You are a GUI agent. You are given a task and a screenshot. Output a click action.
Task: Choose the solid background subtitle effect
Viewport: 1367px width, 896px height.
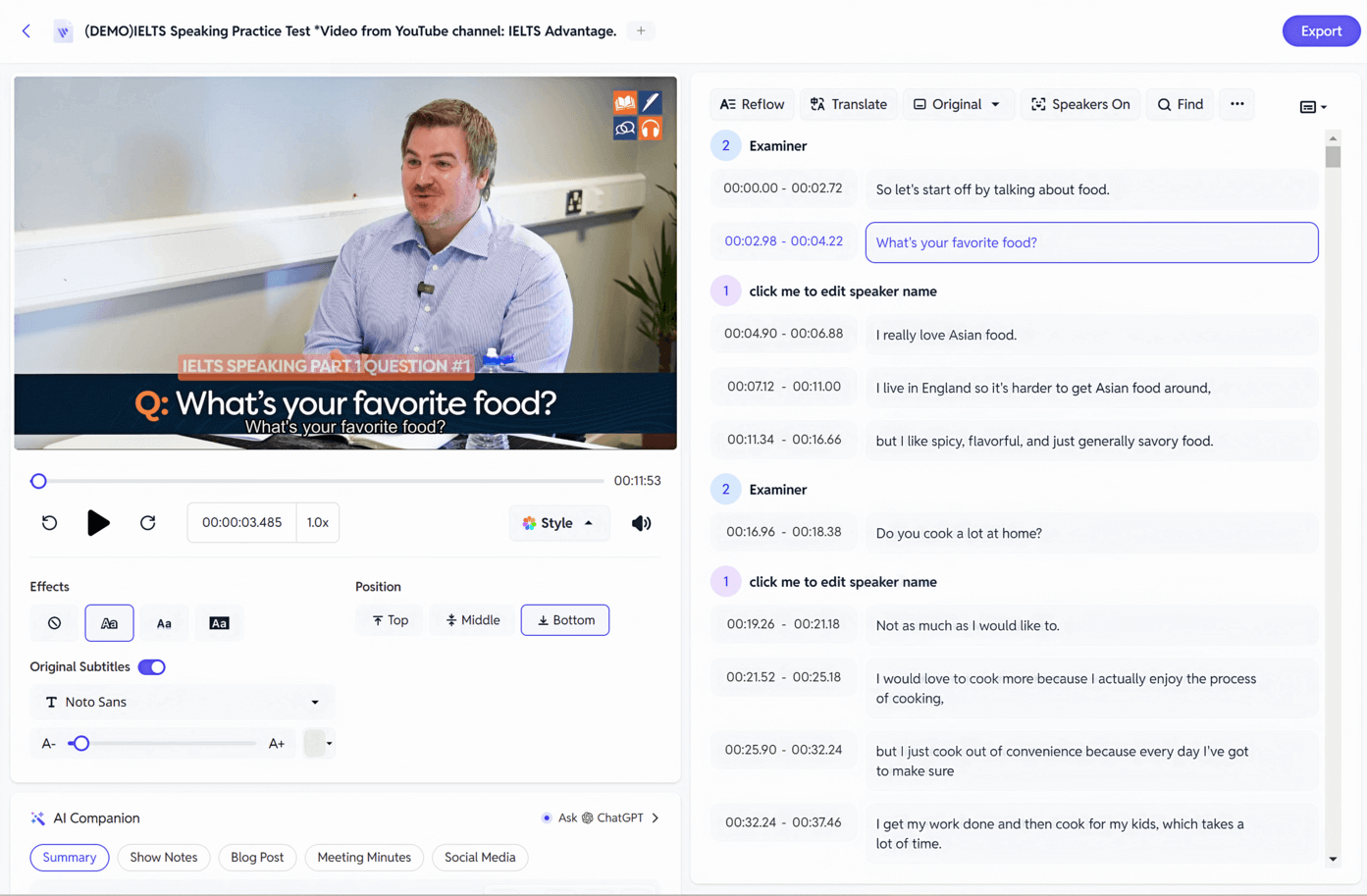pyautogui.click(x=219, y=623)
